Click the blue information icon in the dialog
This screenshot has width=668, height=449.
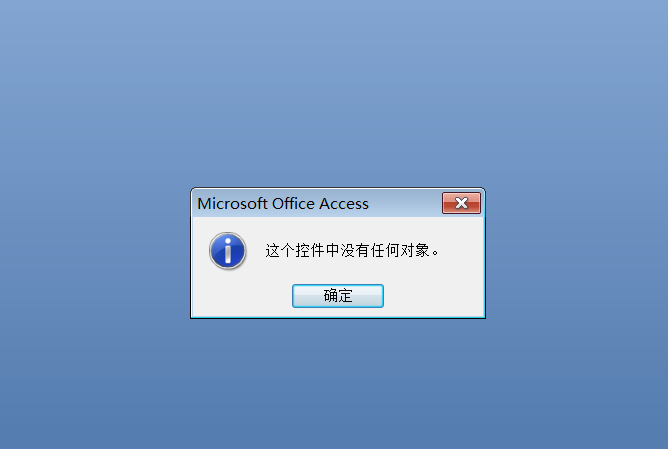click(227, 251)
